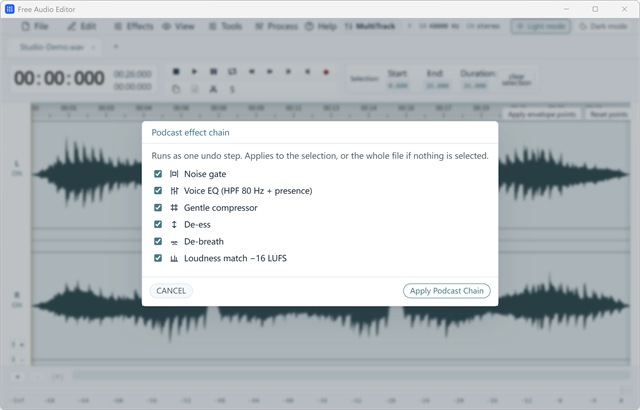Screen dimensions: 640x410
Task: Click the Loudness match bars icon
Action: point(174,258)
